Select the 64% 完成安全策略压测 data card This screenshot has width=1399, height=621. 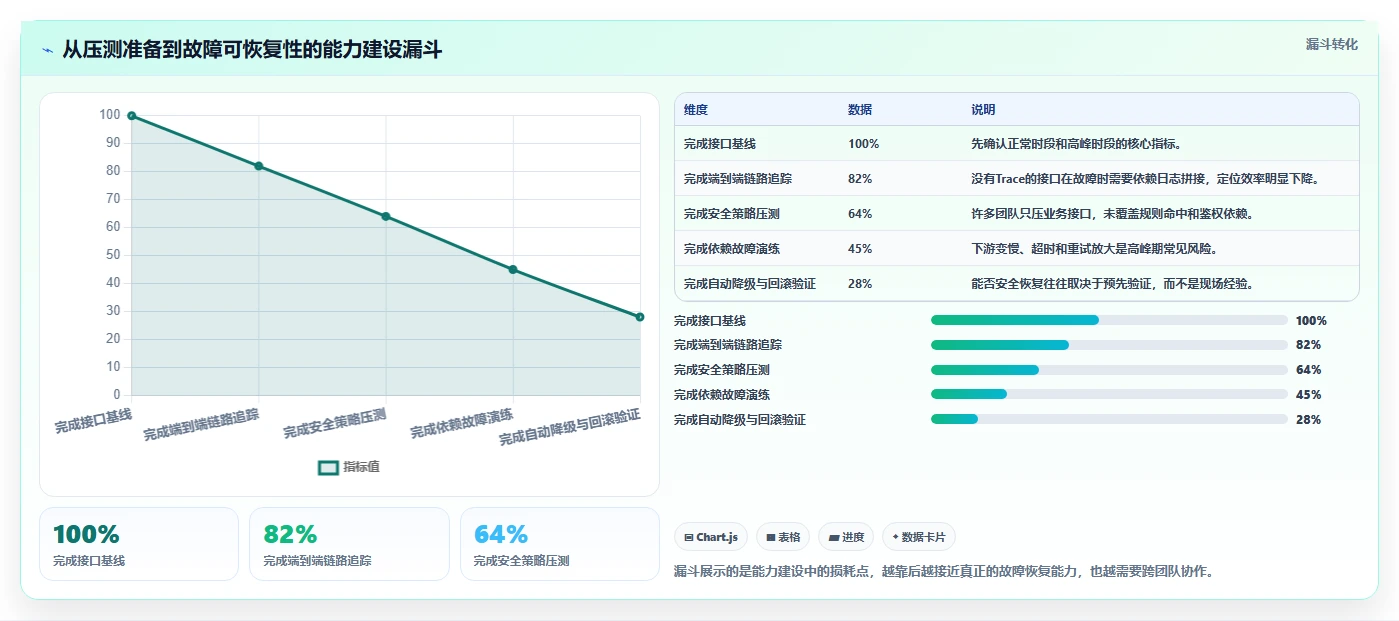(x=560, y=544)
